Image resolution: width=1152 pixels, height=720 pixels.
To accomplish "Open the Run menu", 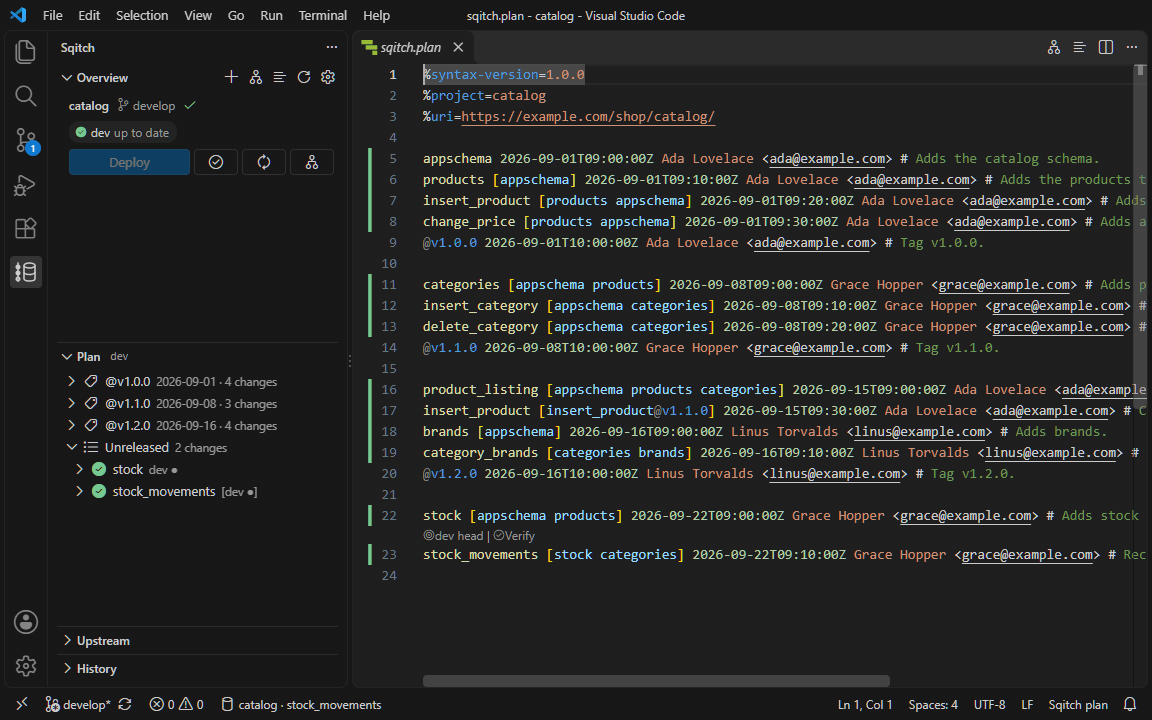I will coord(271,15).
